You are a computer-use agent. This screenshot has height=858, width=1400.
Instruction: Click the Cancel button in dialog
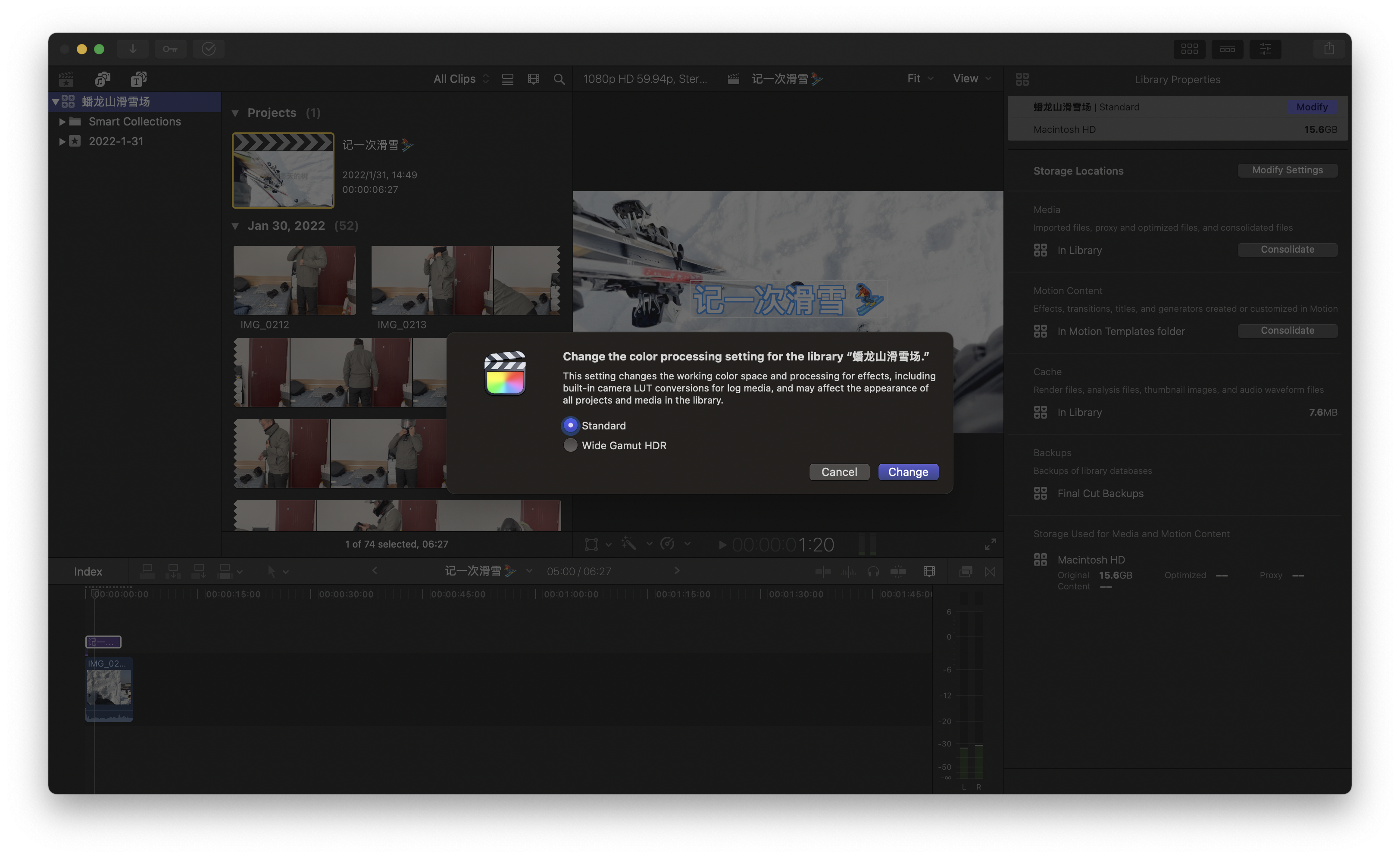(x=839, y=472)
